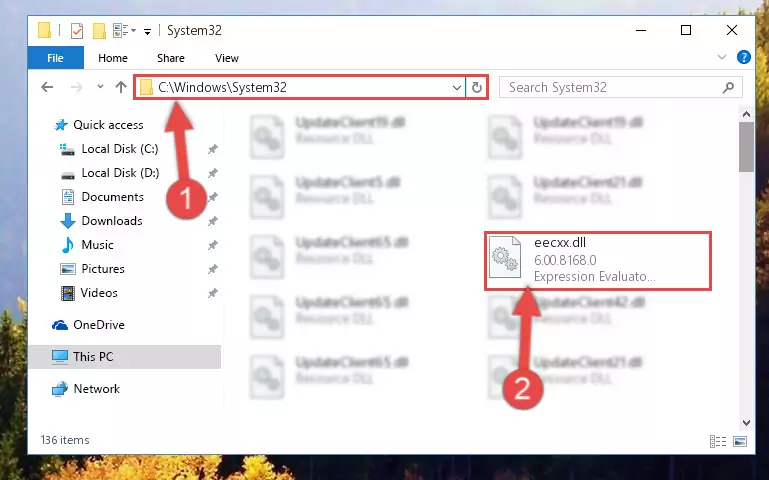The image size is (769, 480).
Task: Click the pin icon next to Videos
Action: point(212,293)
